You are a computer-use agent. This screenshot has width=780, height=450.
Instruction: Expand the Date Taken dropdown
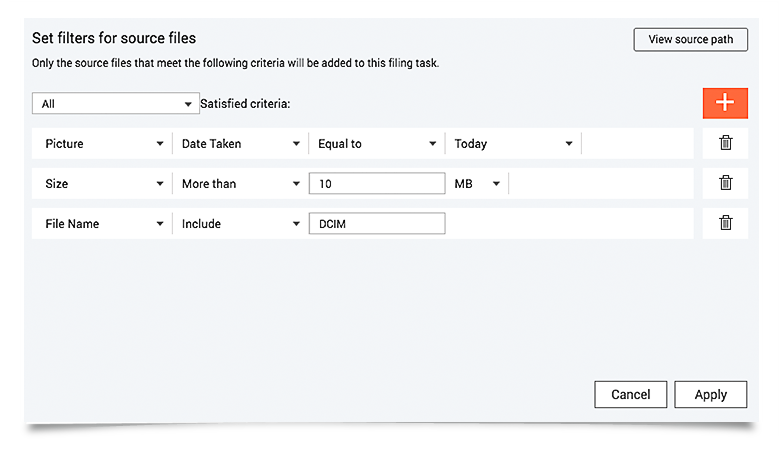tap(240, 144)
